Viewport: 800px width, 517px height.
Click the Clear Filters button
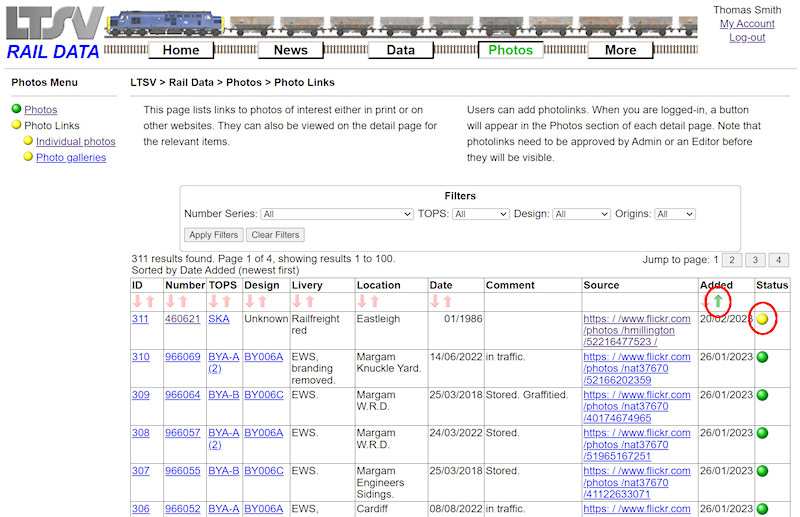coord(276,235)
